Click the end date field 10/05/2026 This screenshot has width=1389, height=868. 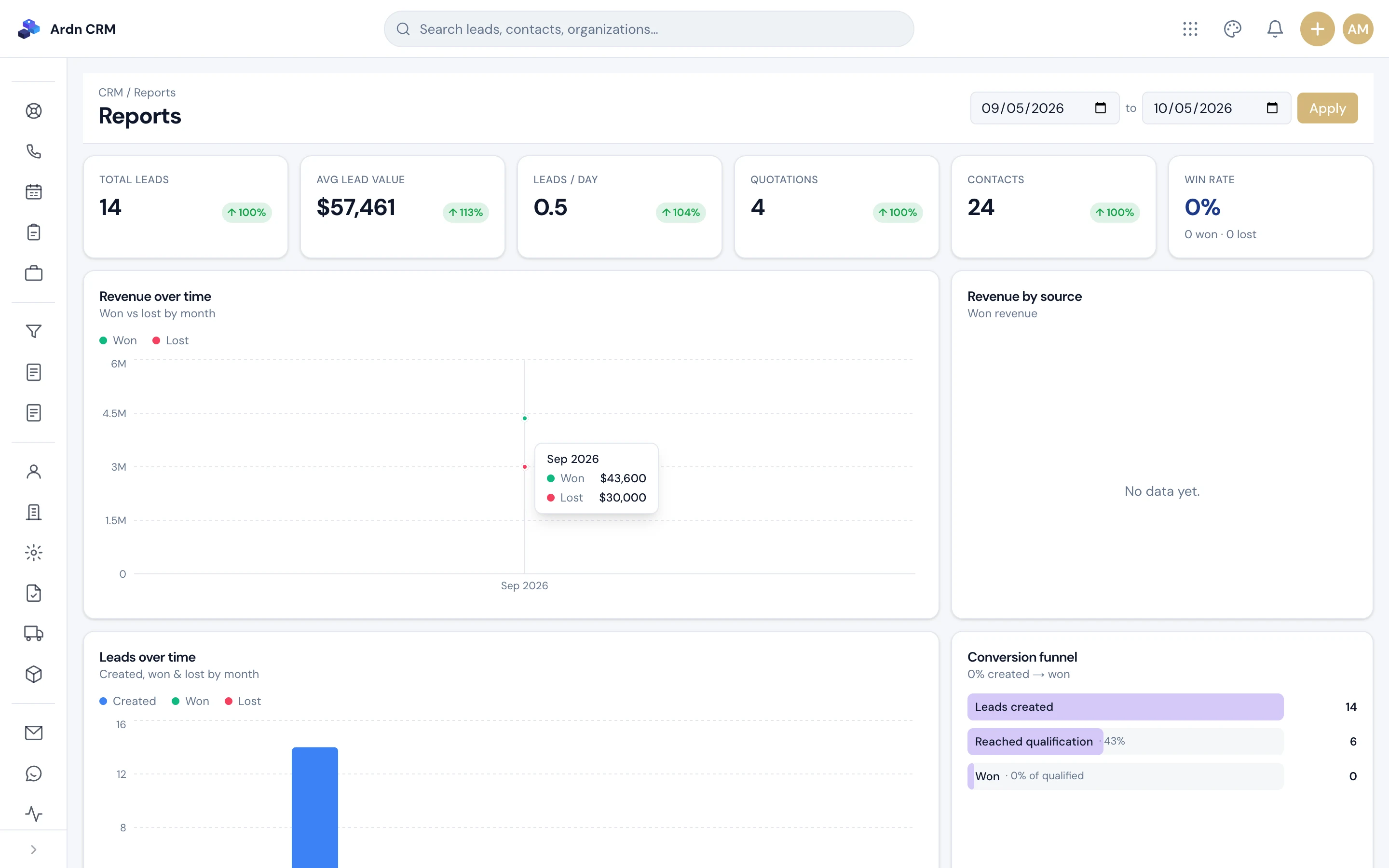coord(1216,108)
